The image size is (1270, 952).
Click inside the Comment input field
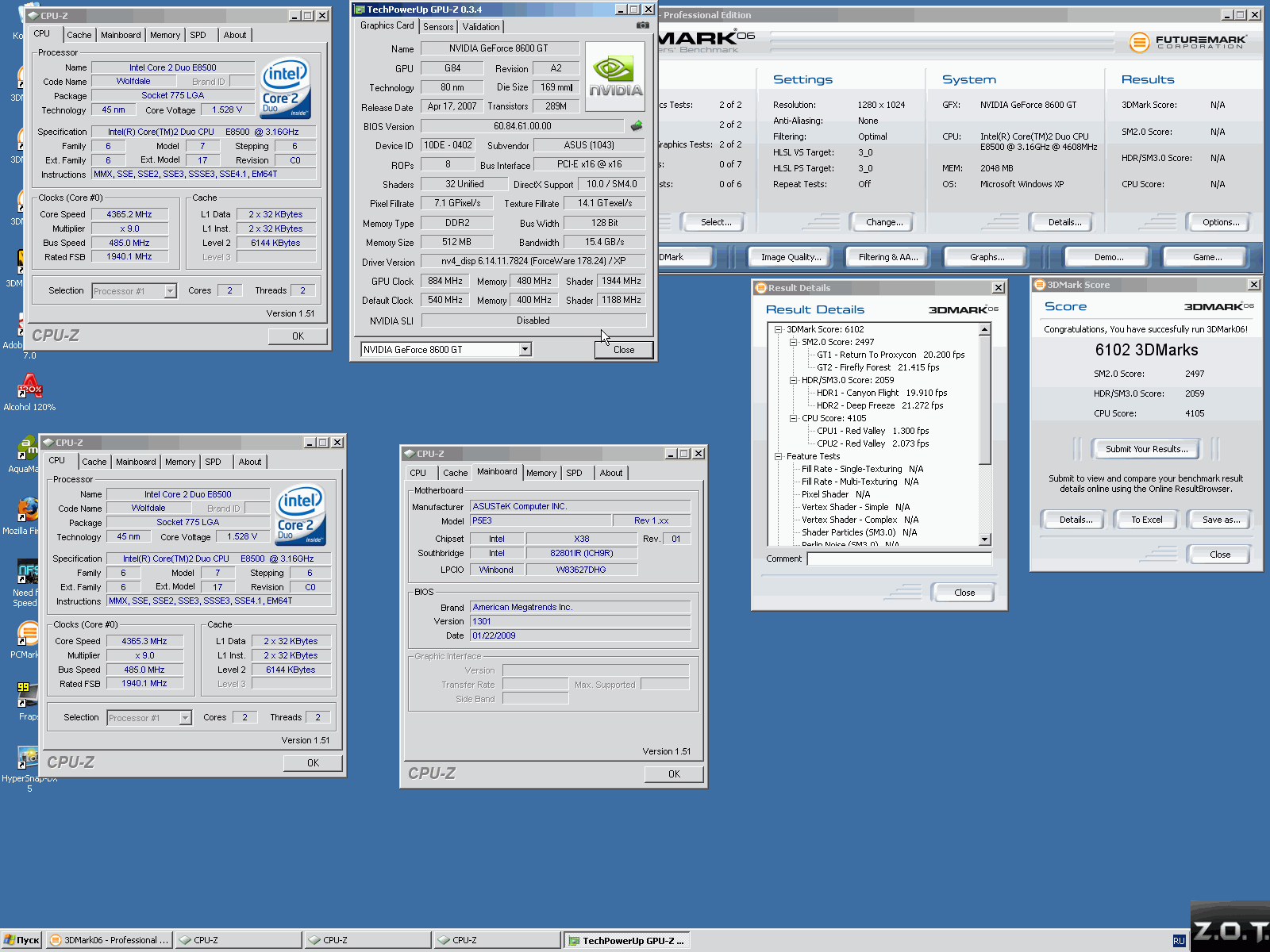[899, 559]
